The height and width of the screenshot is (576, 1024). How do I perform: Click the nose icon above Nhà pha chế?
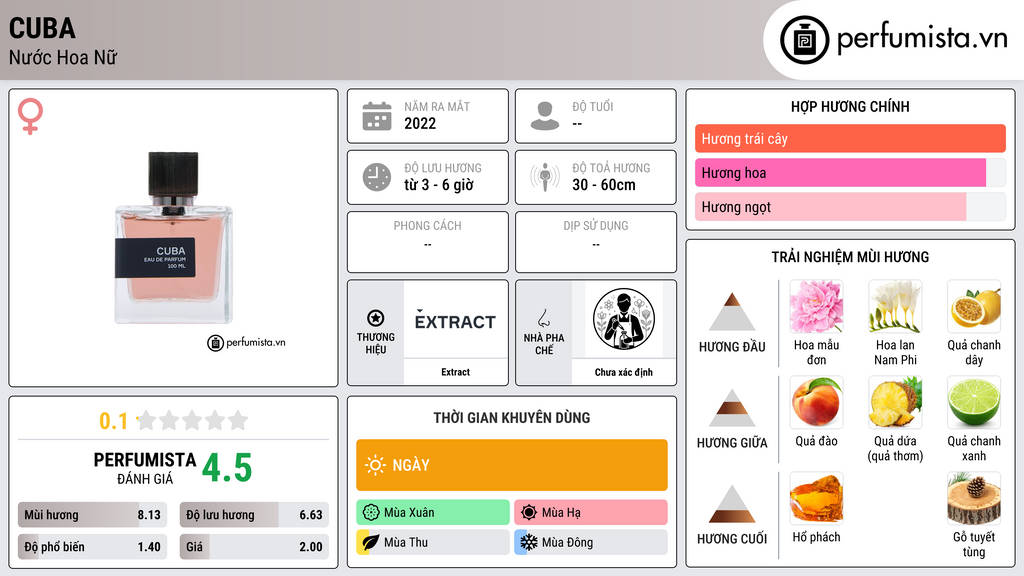(x=543, y=318)
